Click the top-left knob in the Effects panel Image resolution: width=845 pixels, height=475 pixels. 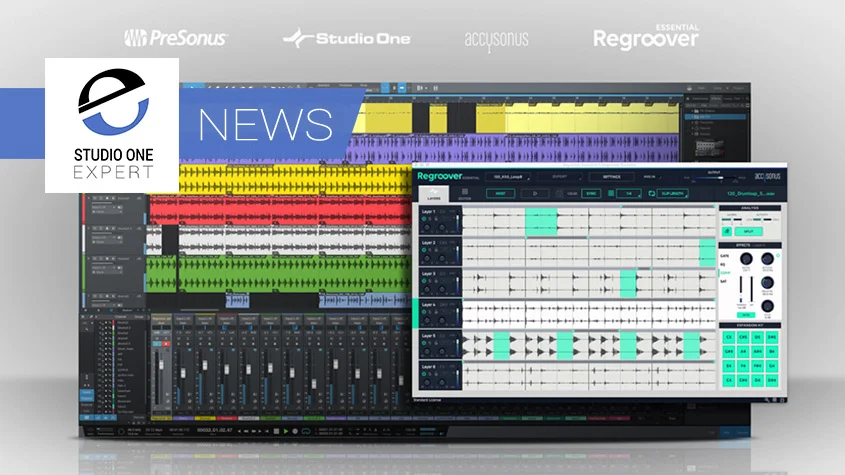[746, 259]
